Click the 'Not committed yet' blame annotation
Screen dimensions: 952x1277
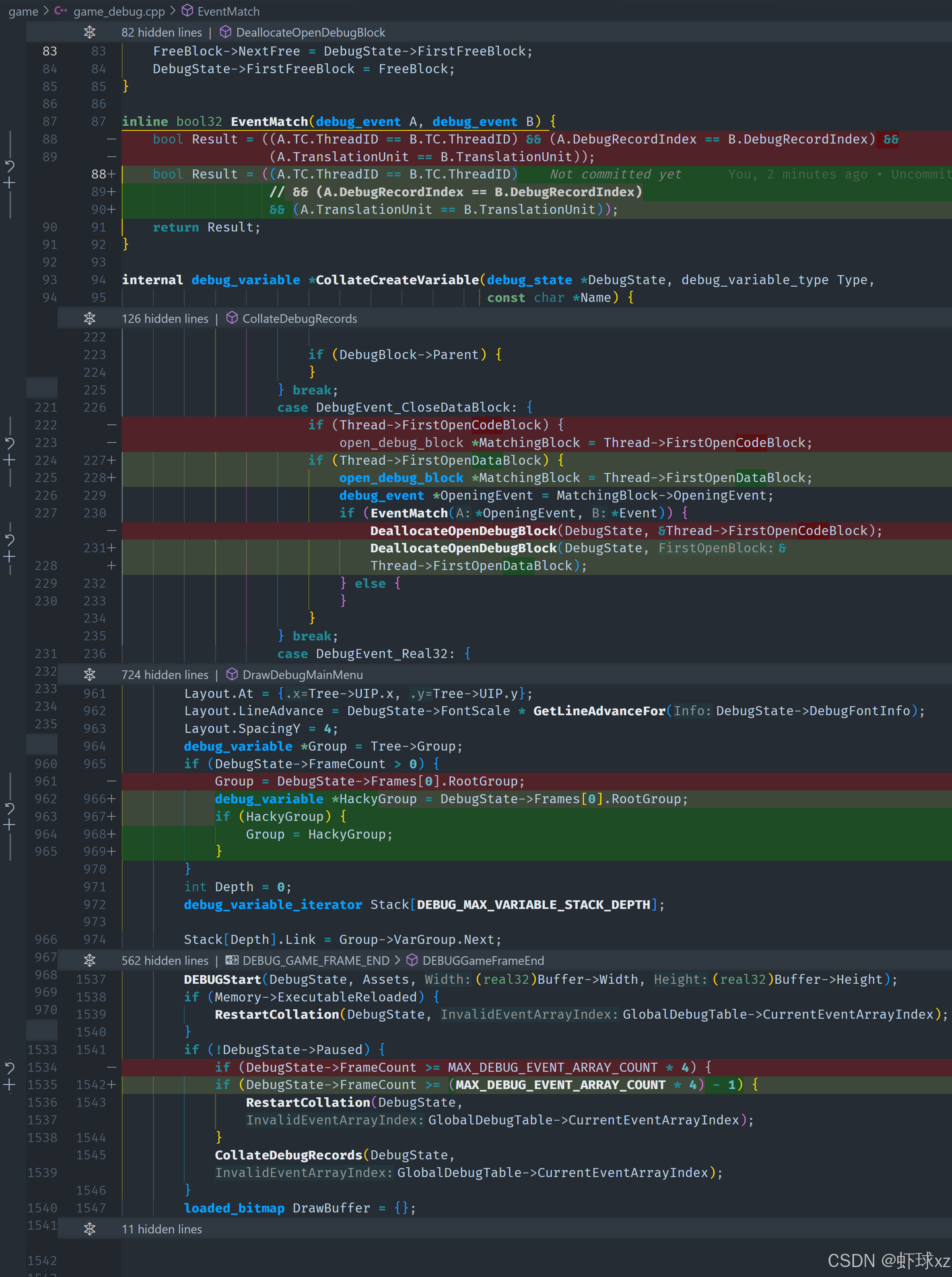point(615,174)
